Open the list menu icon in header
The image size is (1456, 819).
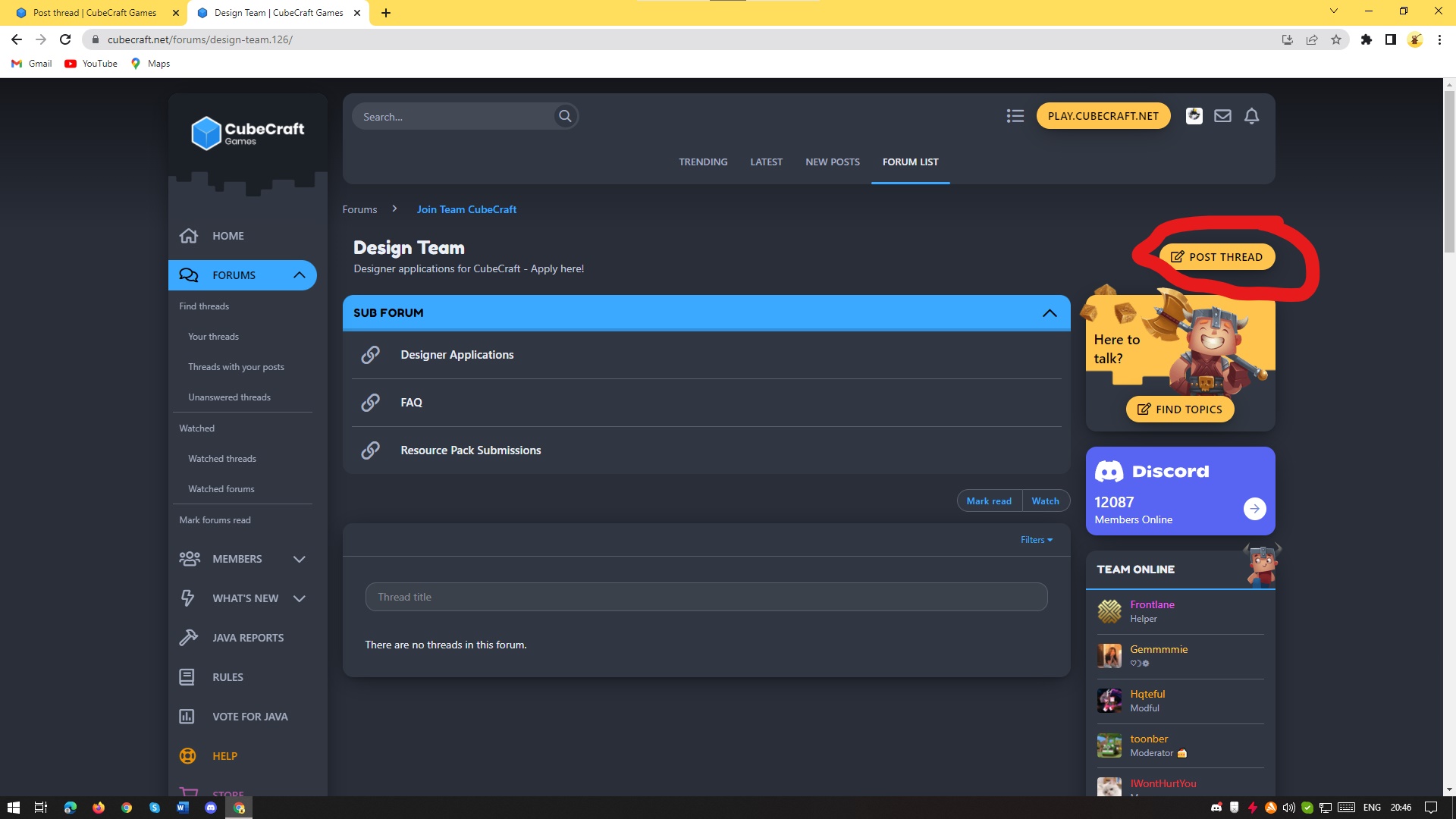(x=1015, y=116)
